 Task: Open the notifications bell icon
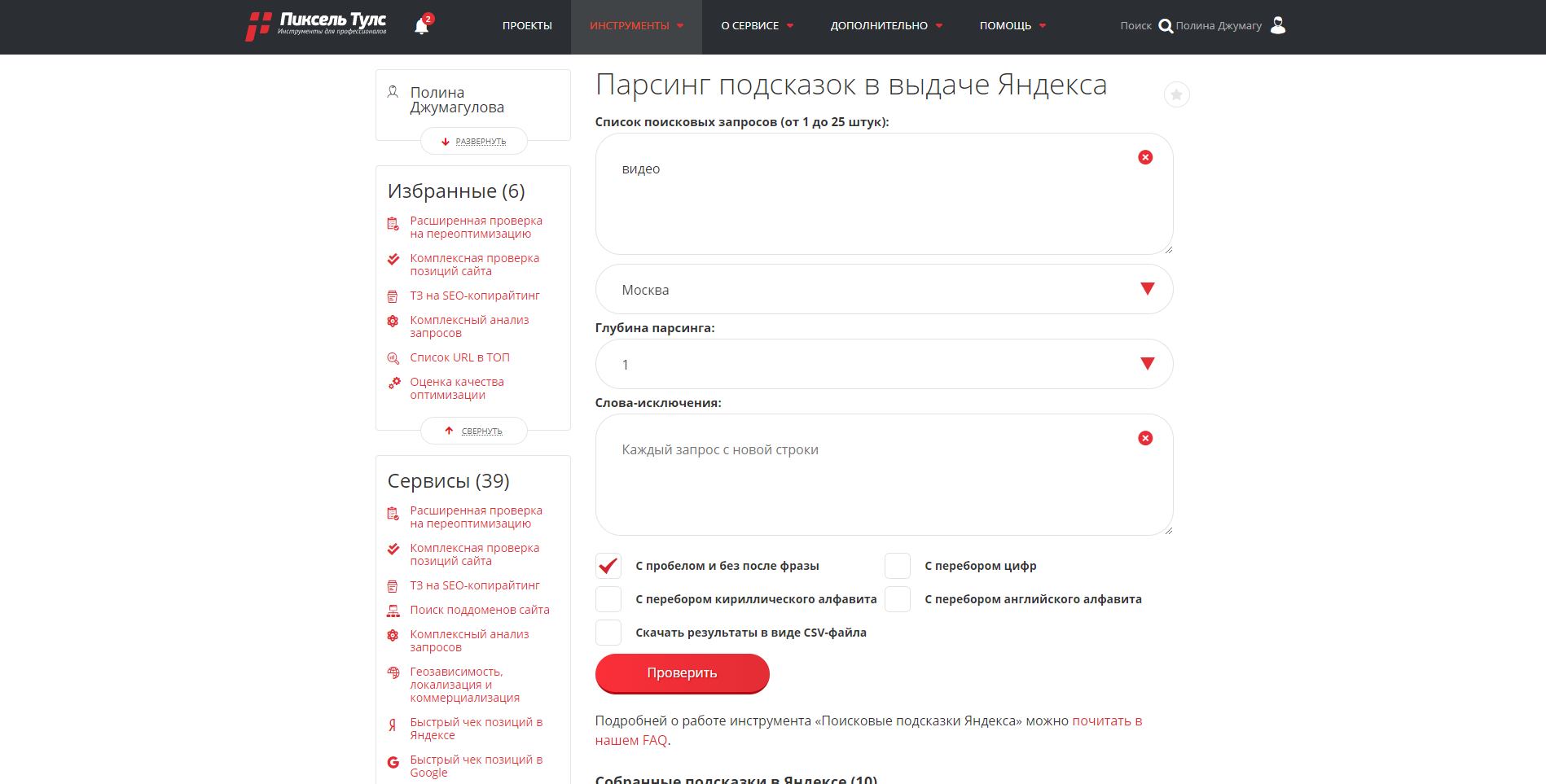[422, 26]
